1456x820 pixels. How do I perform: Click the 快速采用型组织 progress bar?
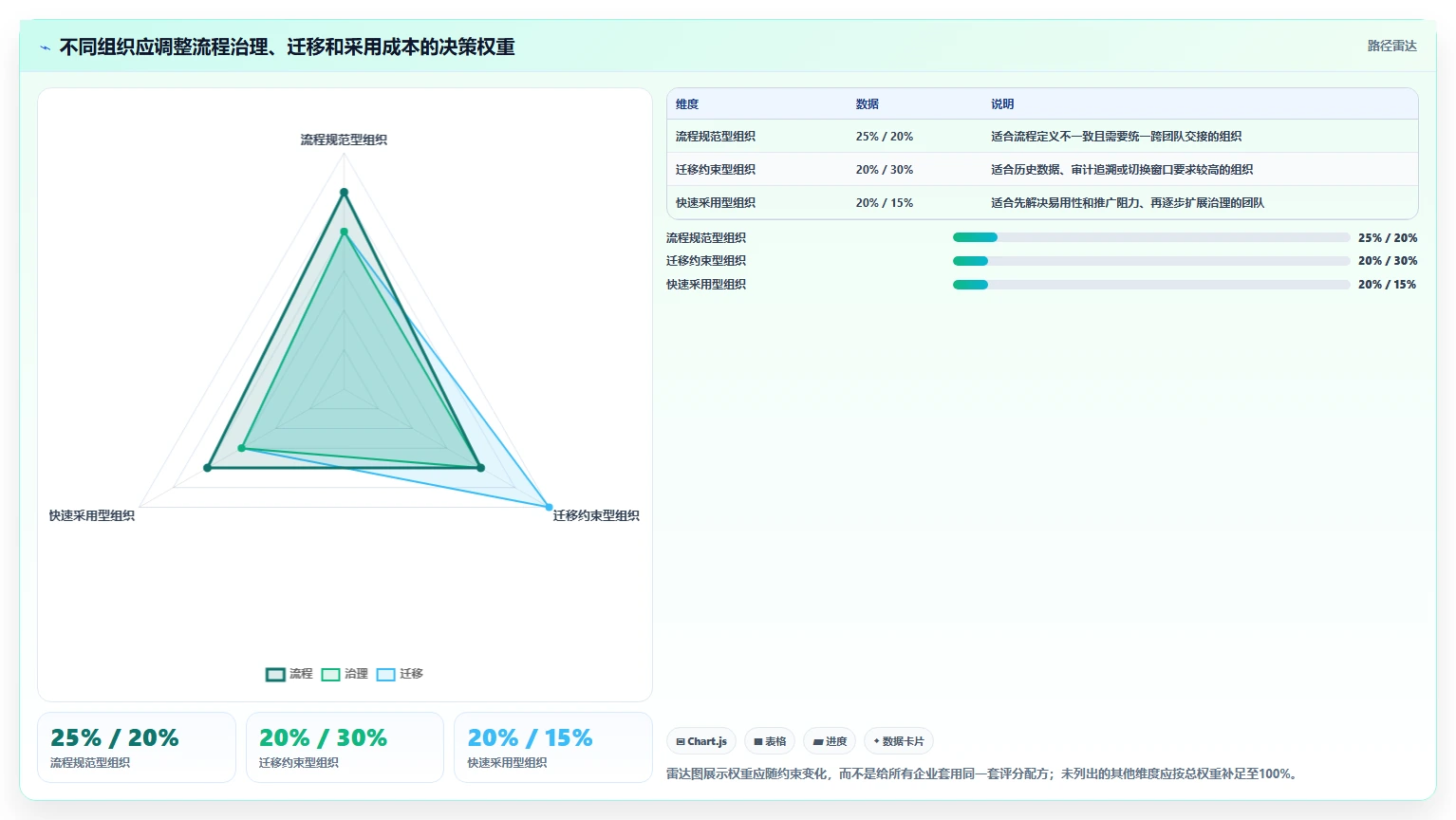pos(1151,285)
